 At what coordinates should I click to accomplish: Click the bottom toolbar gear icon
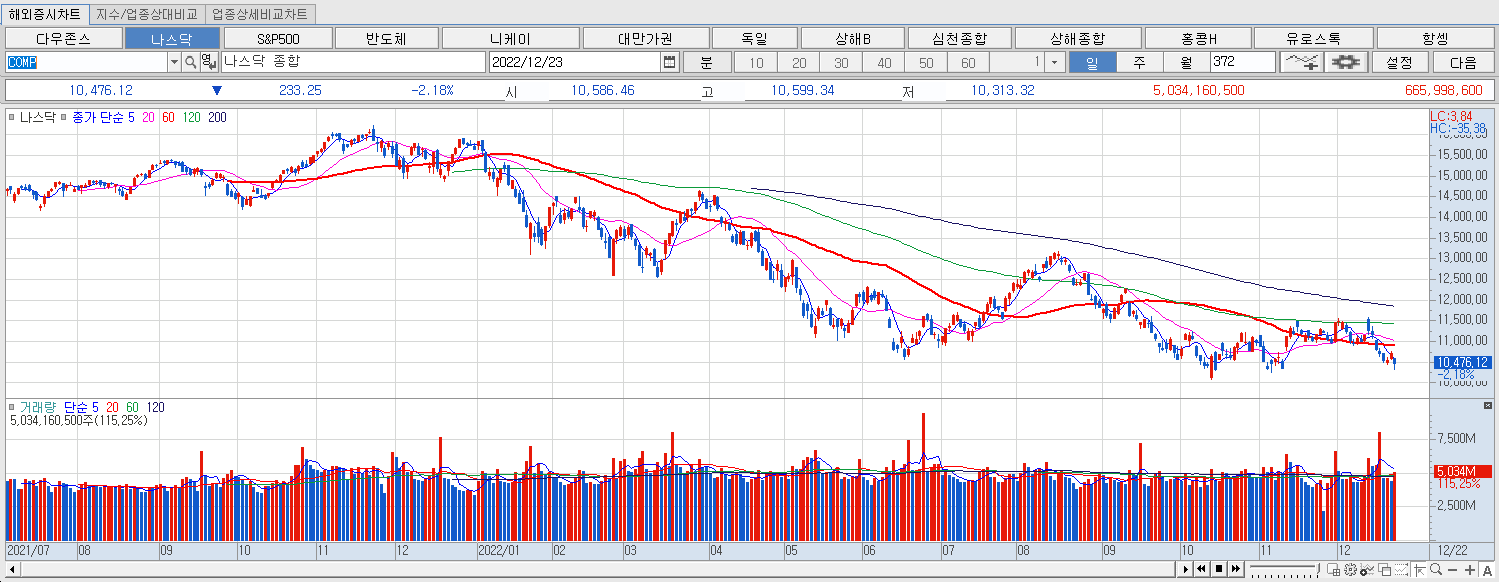[1350, 569]
